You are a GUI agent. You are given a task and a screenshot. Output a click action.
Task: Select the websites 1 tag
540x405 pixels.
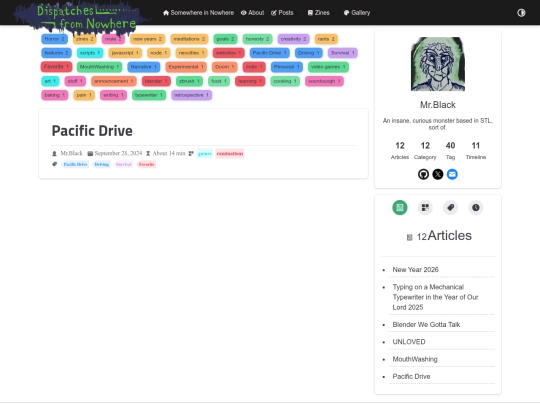point(229,53)
